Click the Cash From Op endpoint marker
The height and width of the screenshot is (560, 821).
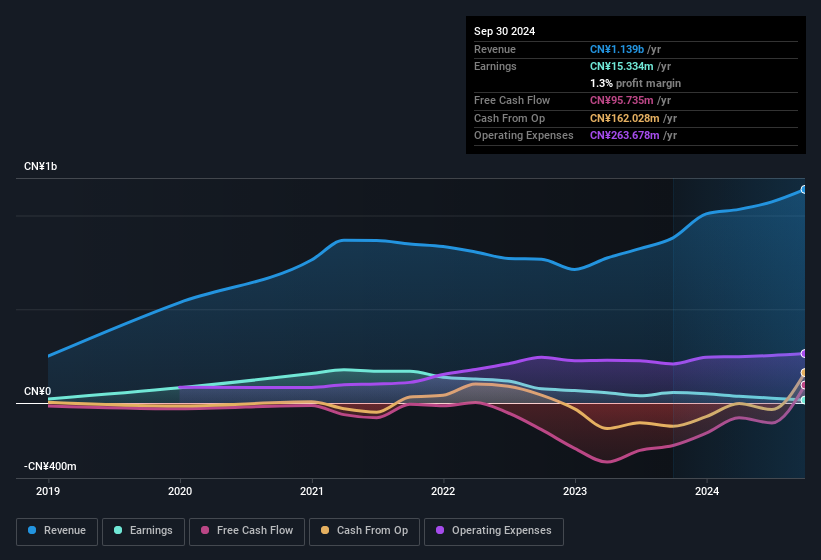[804, 373]
